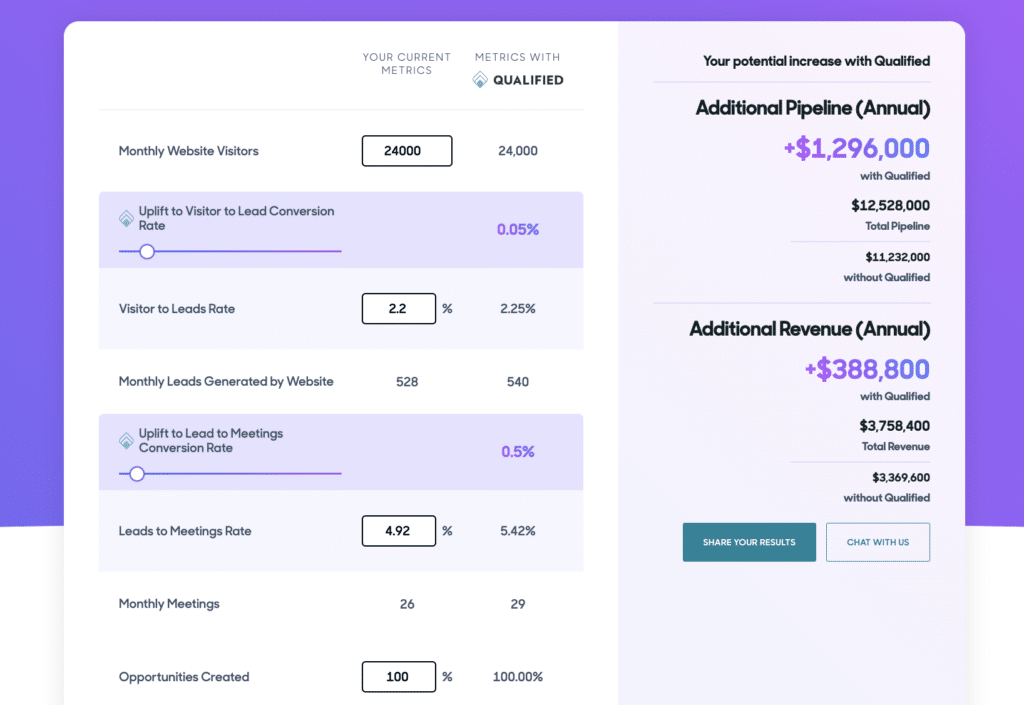Screen dimensions: 1024x705
Task: Click the Monthly Leads Generated by Website label
Action: click(x=226, y=381)
